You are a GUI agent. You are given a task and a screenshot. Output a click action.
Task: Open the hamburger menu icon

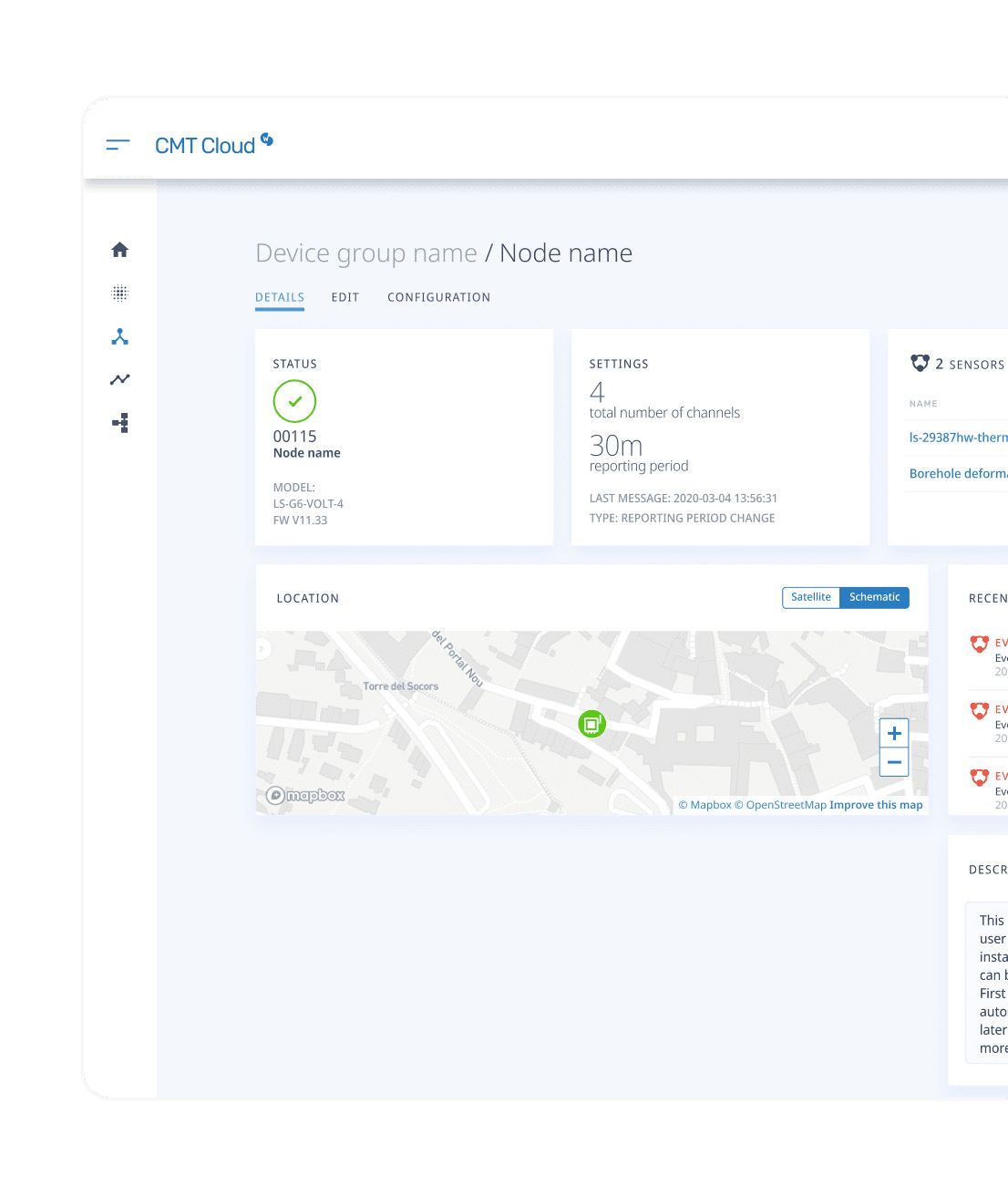[x=118, y=145]
